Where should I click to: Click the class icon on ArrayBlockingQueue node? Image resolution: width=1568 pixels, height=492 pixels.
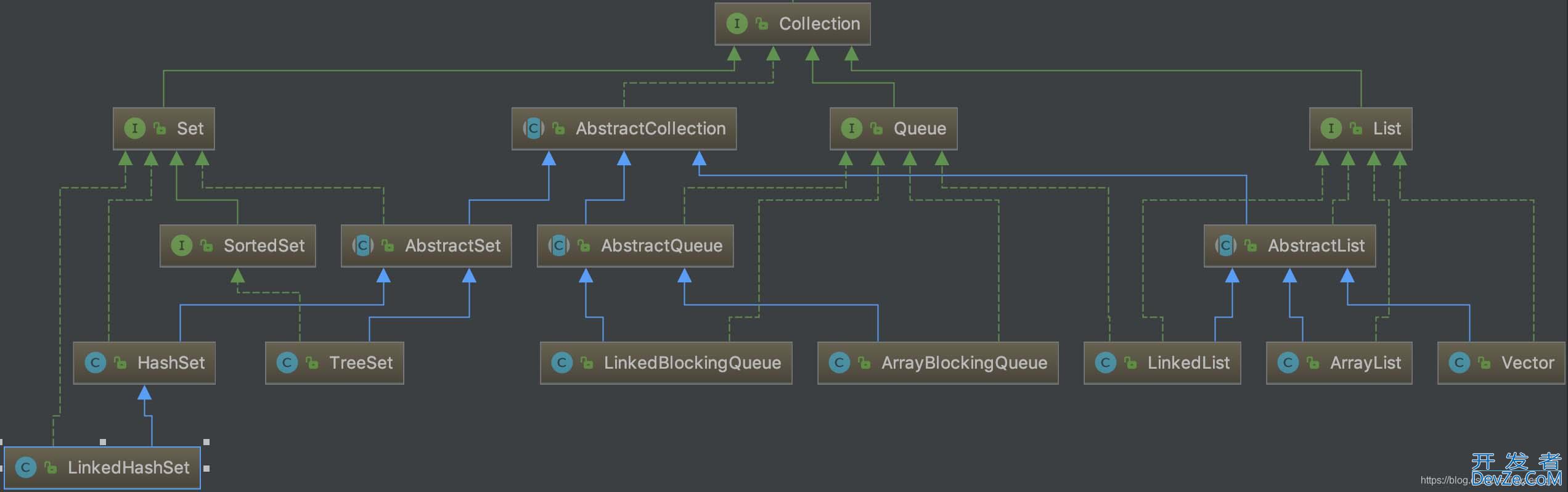pos(839,363)
